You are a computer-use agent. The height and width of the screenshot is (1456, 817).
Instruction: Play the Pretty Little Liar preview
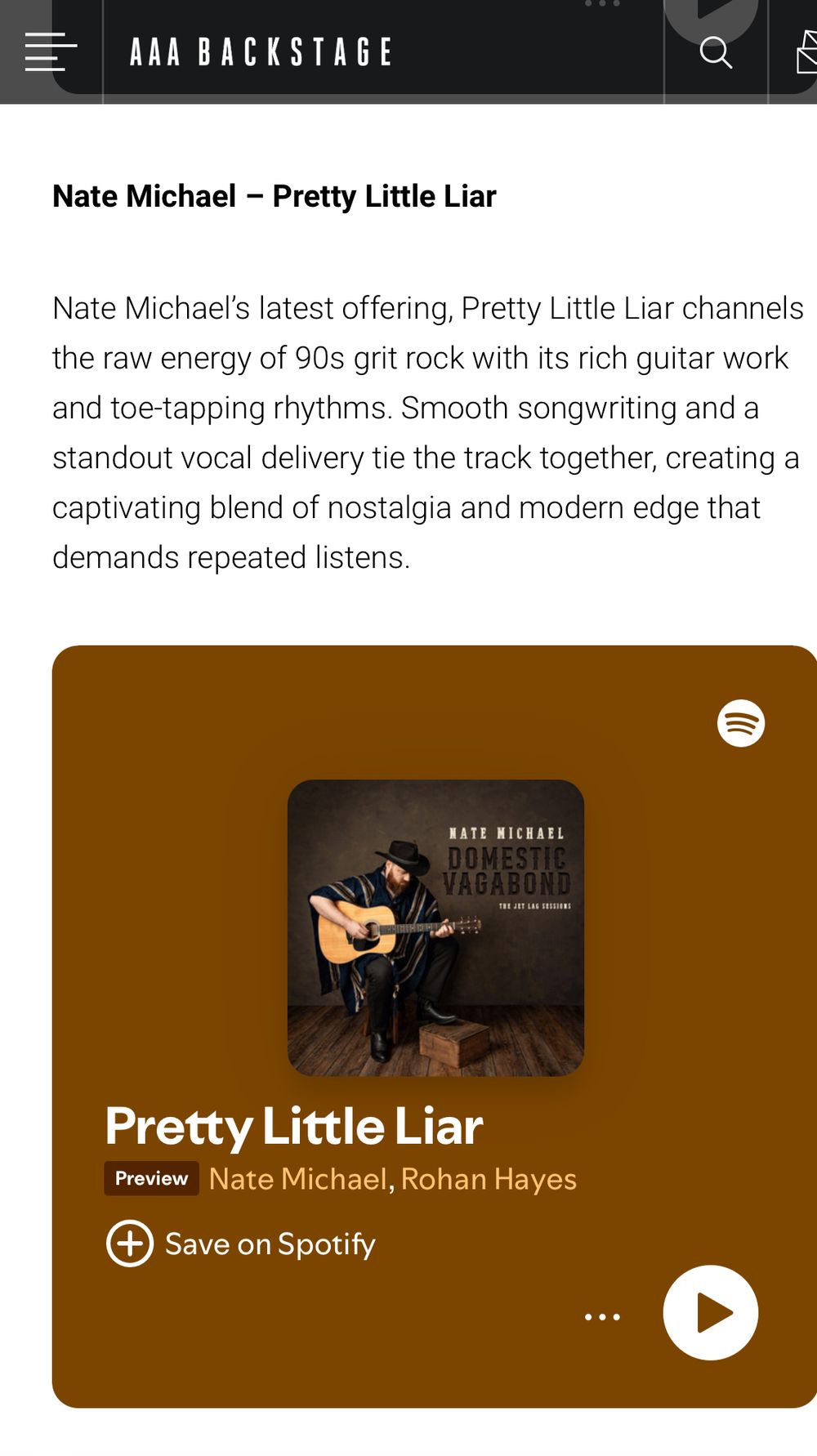(x=710, y=1313)
